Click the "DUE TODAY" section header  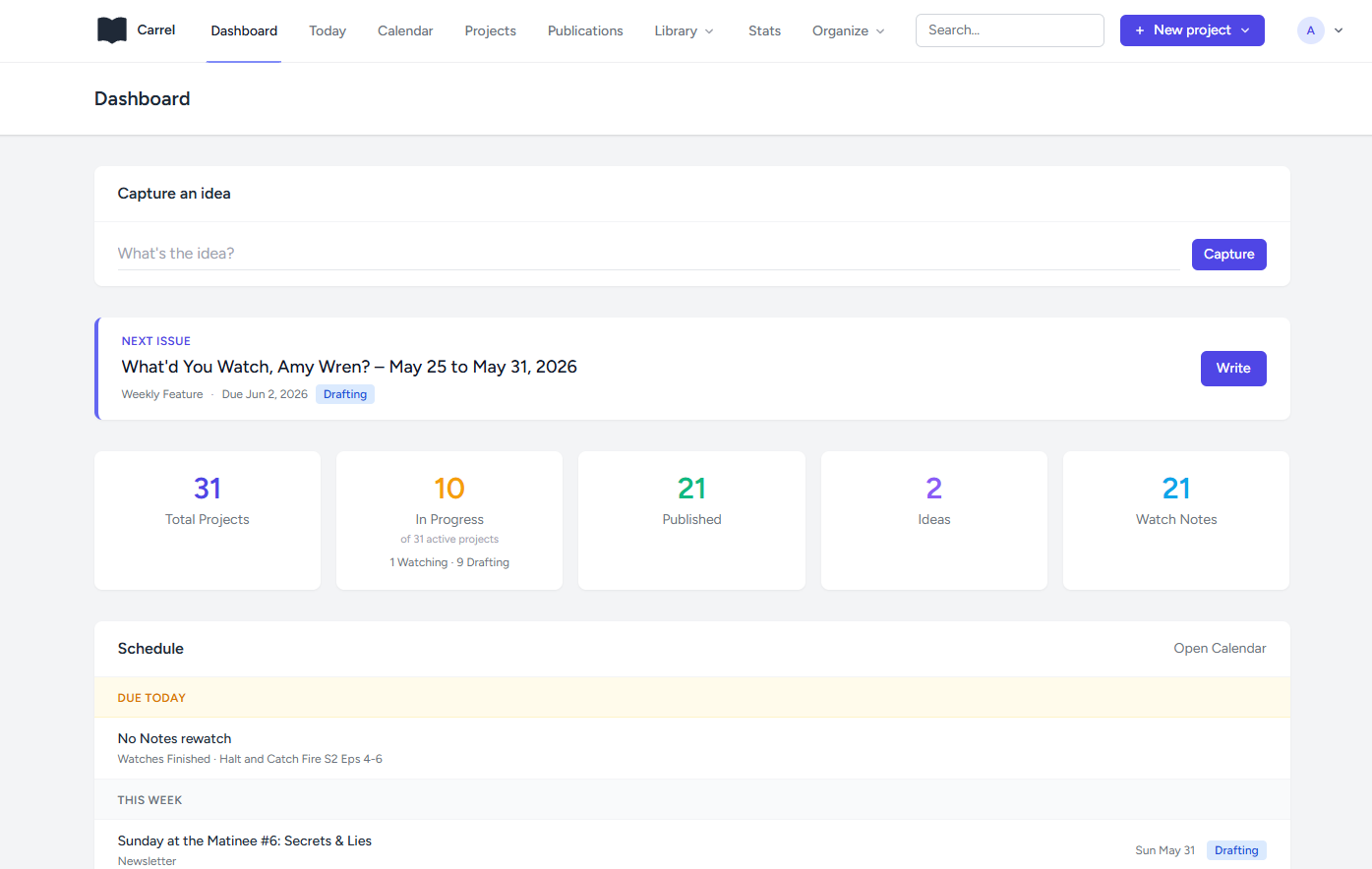pyautogui.click(x=692, y=697)
